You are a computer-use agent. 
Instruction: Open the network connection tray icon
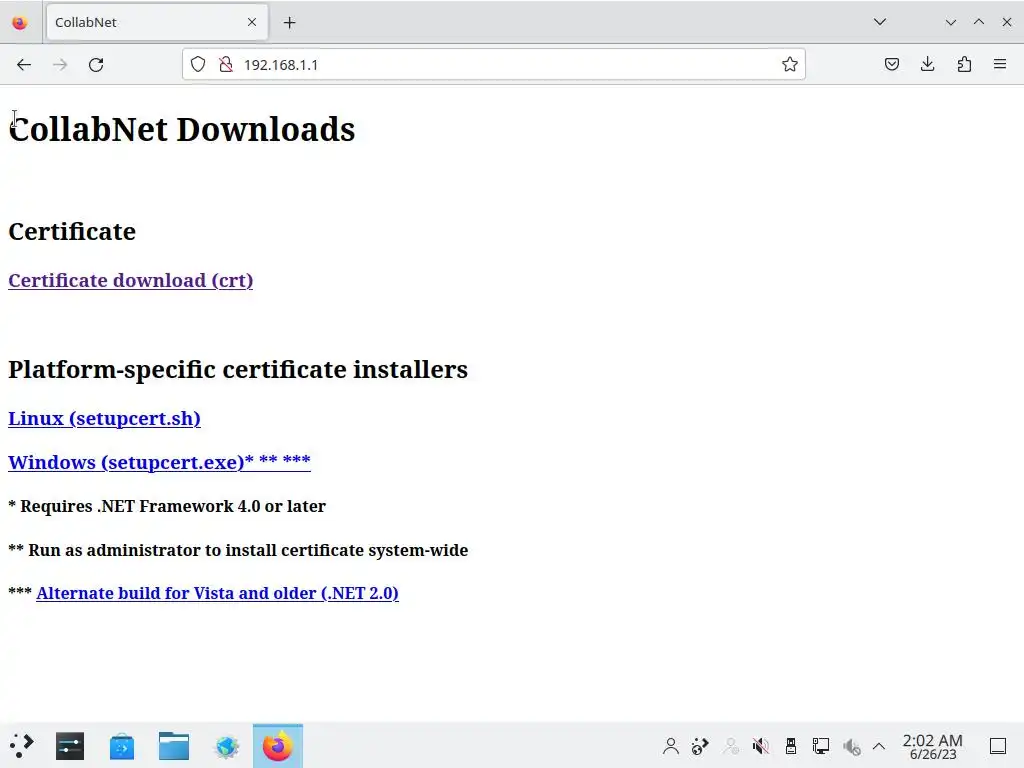(x=820, y=746)
